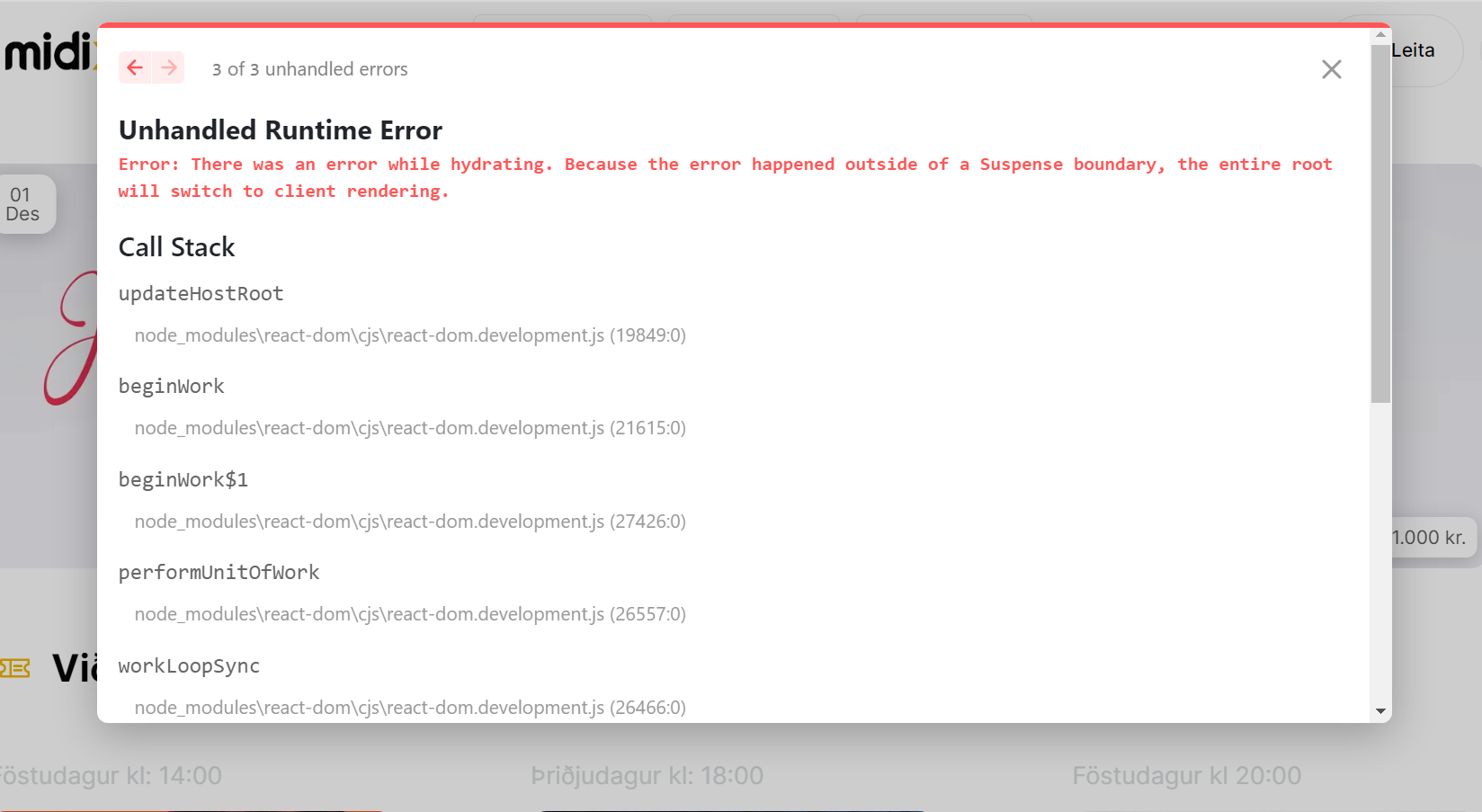
Task: Open react-dom.development.js at line 21615
Action: 410,428
